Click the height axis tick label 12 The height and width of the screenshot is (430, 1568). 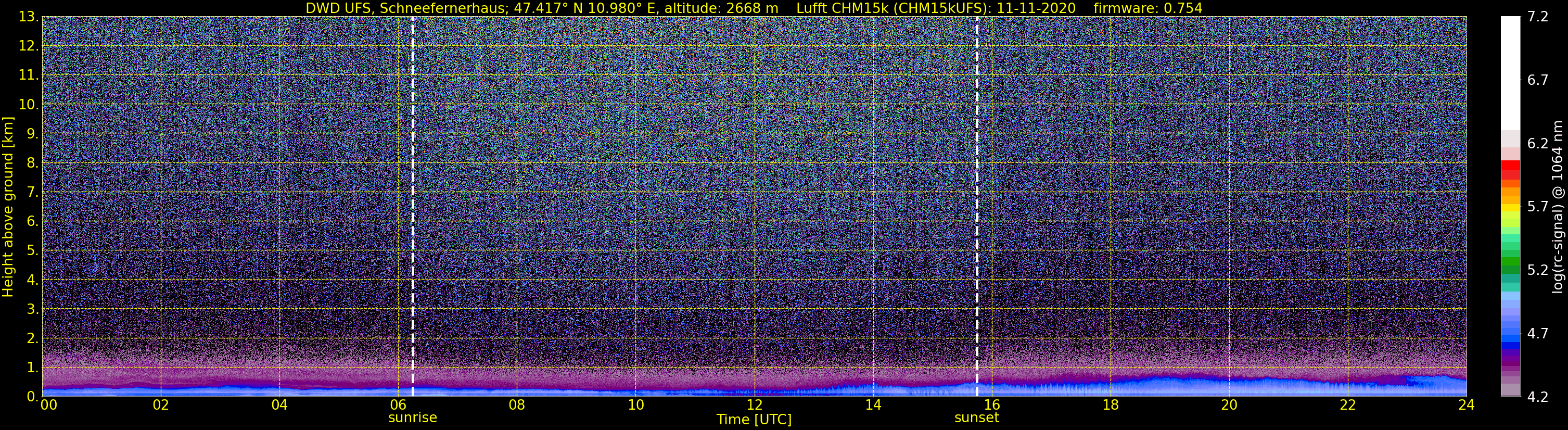29,46
